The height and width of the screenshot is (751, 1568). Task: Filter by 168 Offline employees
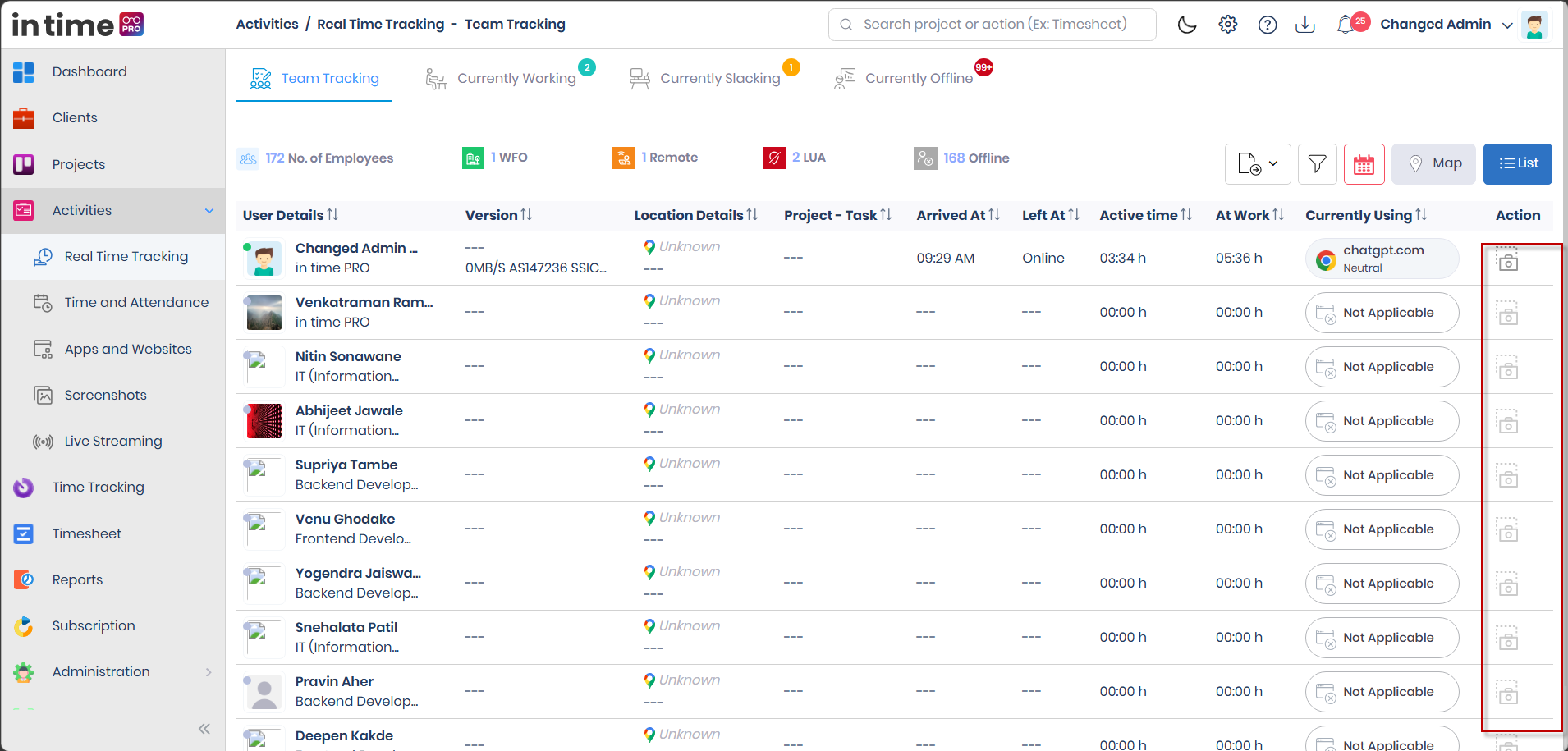tap(961, 158)
